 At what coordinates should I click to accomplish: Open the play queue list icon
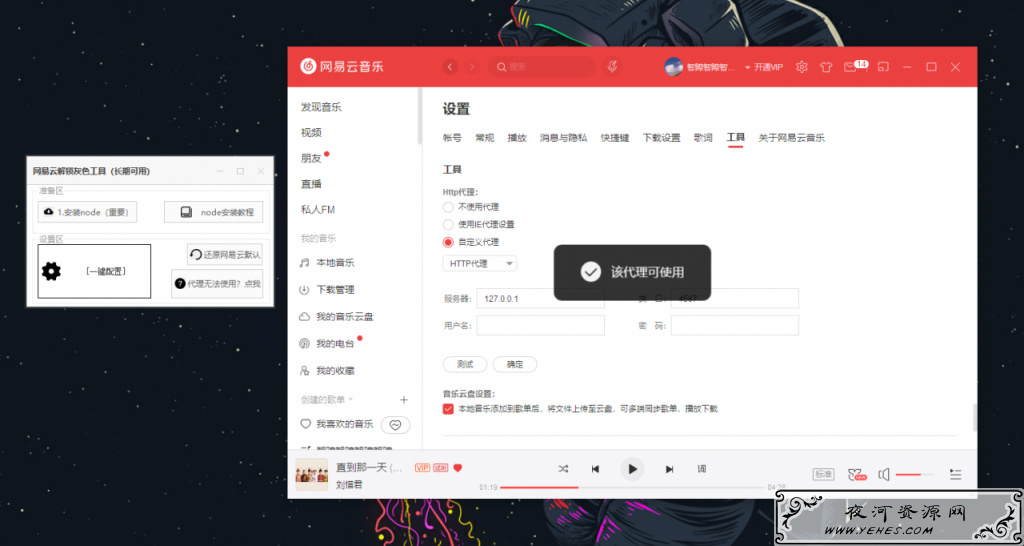[955, 475]
